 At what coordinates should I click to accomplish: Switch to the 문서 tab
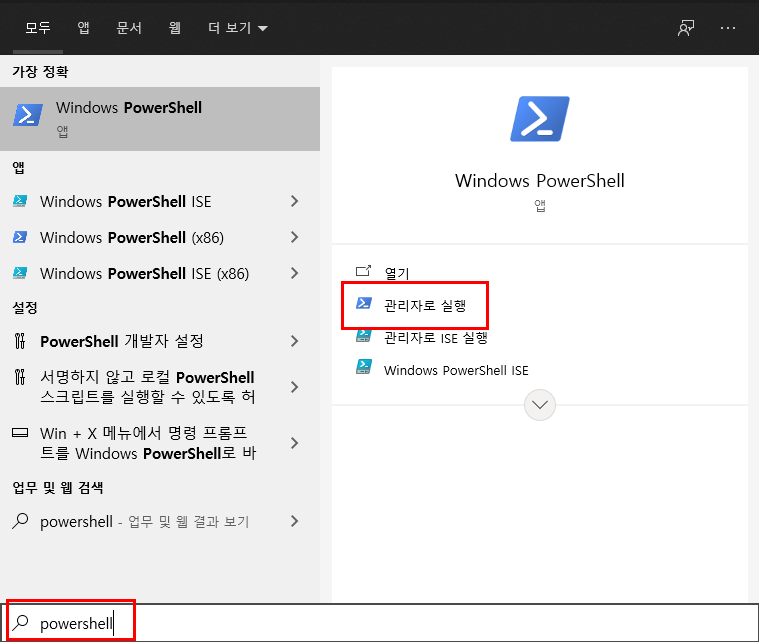coord(129,28)
